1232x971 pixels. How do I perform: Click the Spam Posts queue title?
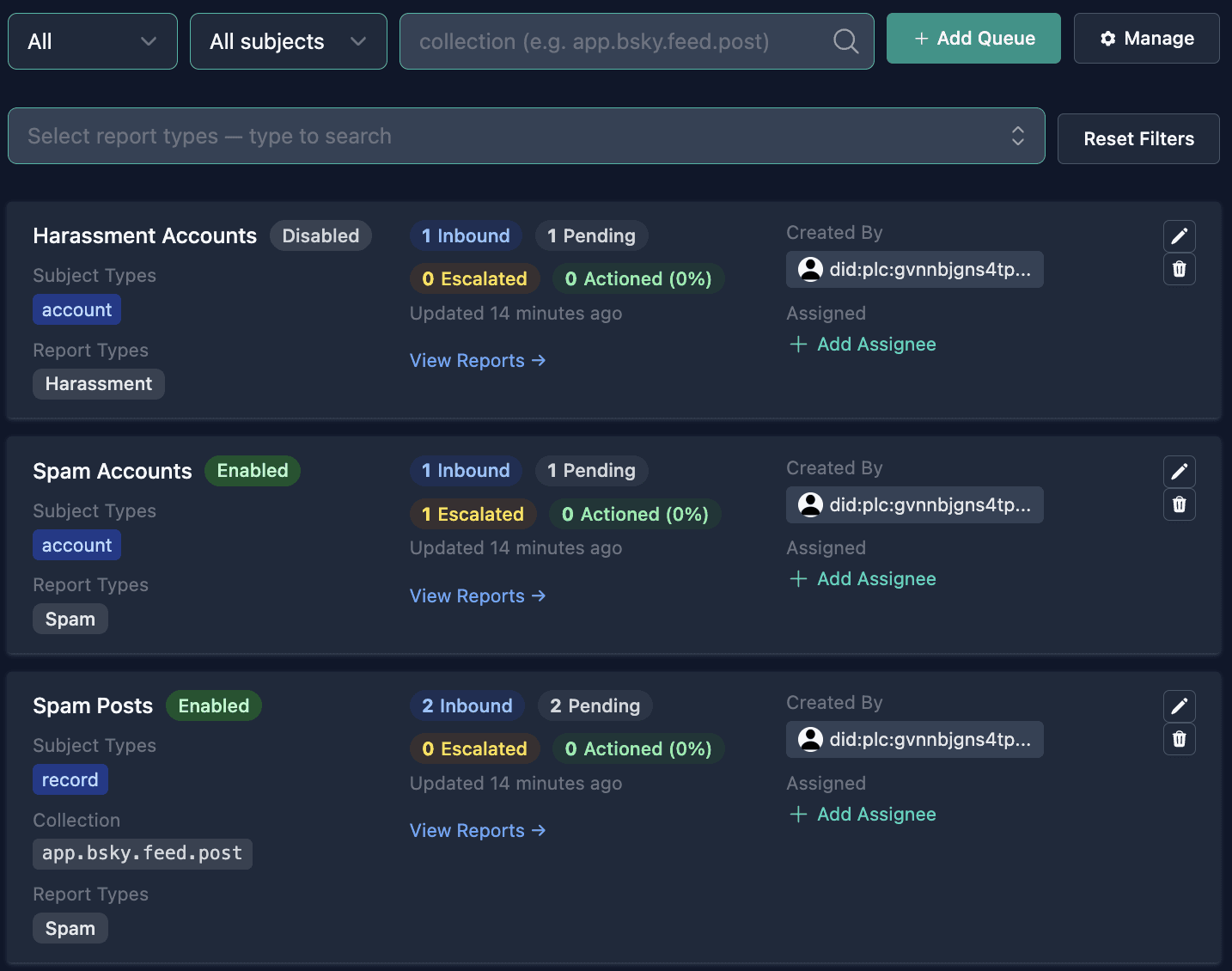(93, 706)
